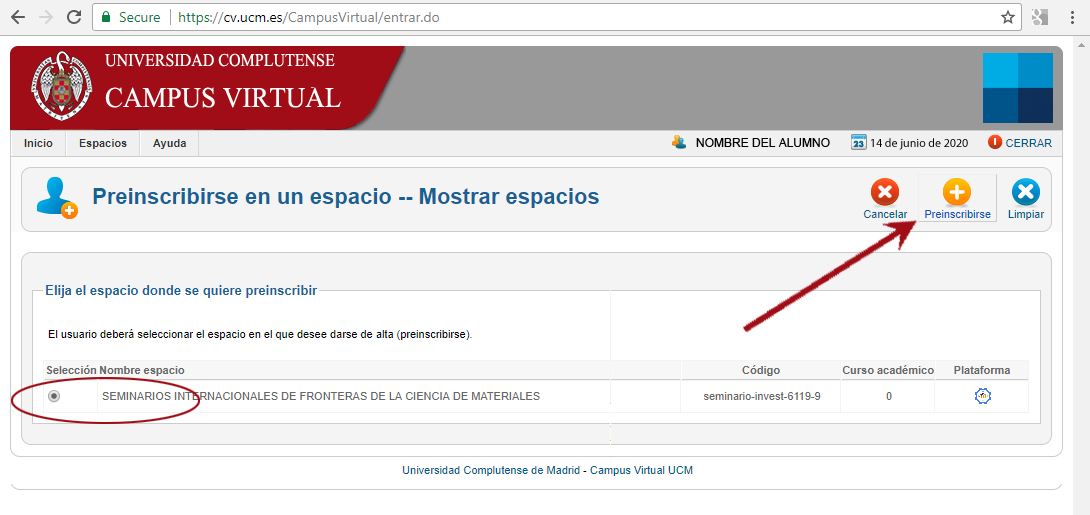Click the date 14 de junio de 2020
Viewport: 1090px width, 515px height.
coord(919,143)
